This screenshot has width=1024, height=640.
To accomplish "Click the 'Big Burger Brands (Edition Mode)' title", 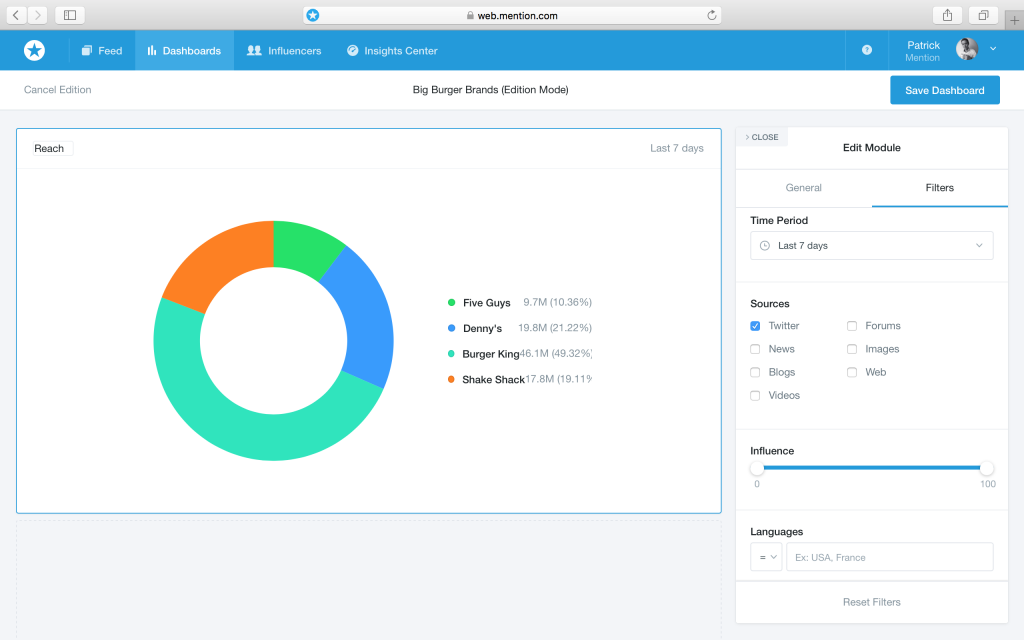I will pos(490,90).
